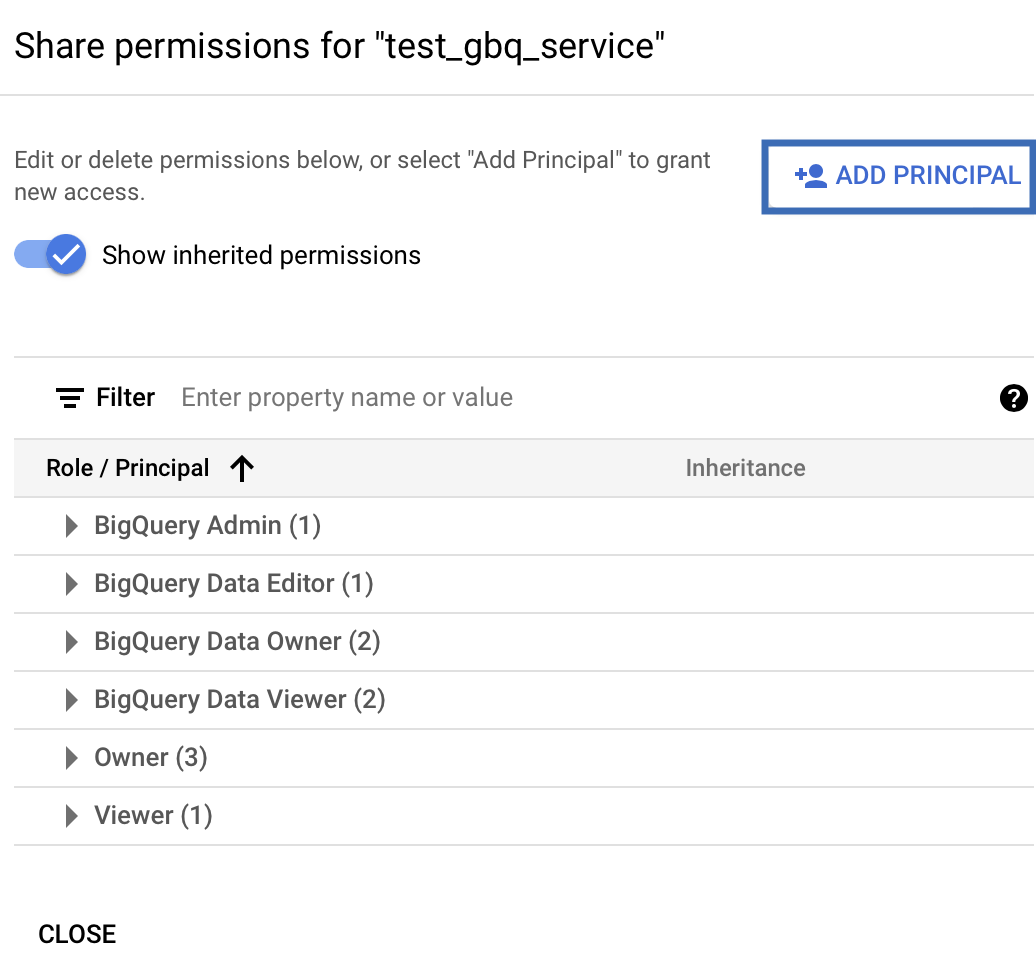The width and height of the screenshot is (1036, 972).
Task: Expand the Owner role arrow
Action: [x=71, y=758]
